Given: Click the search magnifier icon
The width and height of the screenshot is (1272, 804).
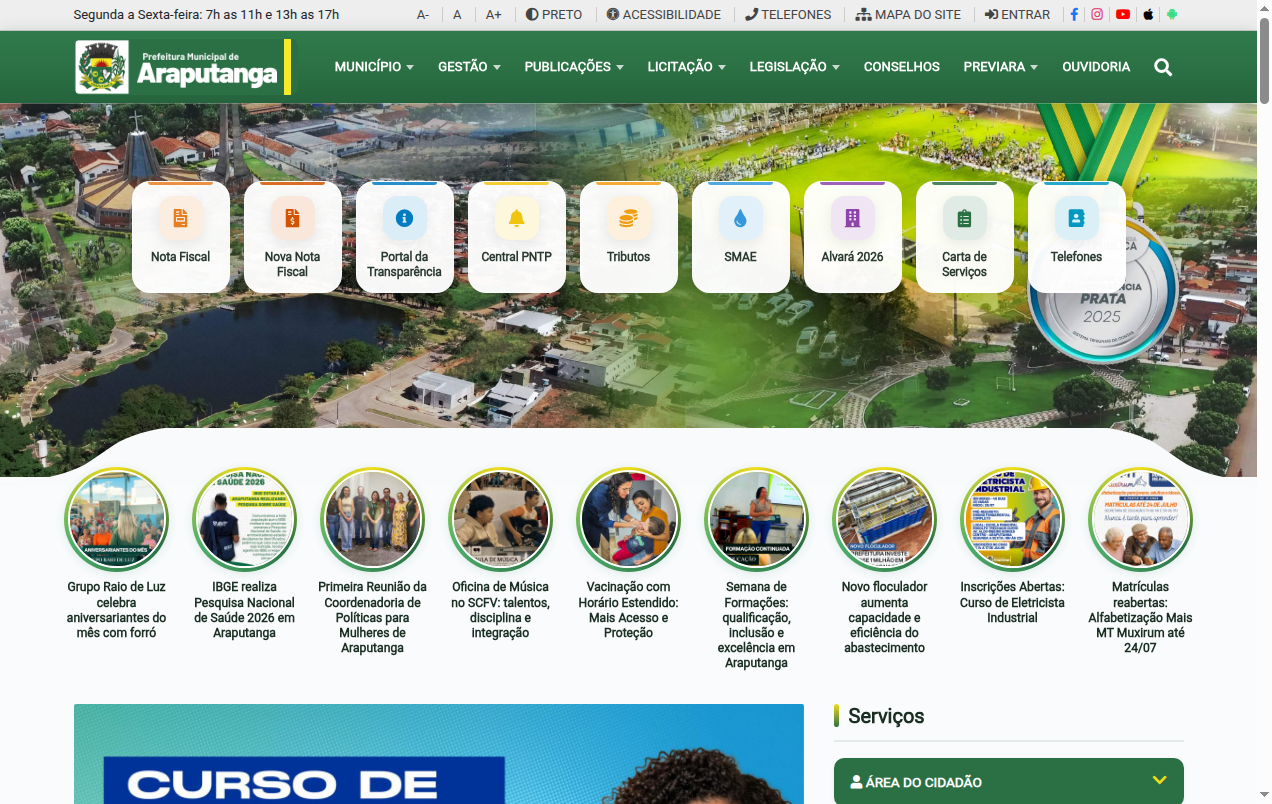Looking at the screenshot, I should [x=1163, y=67].
